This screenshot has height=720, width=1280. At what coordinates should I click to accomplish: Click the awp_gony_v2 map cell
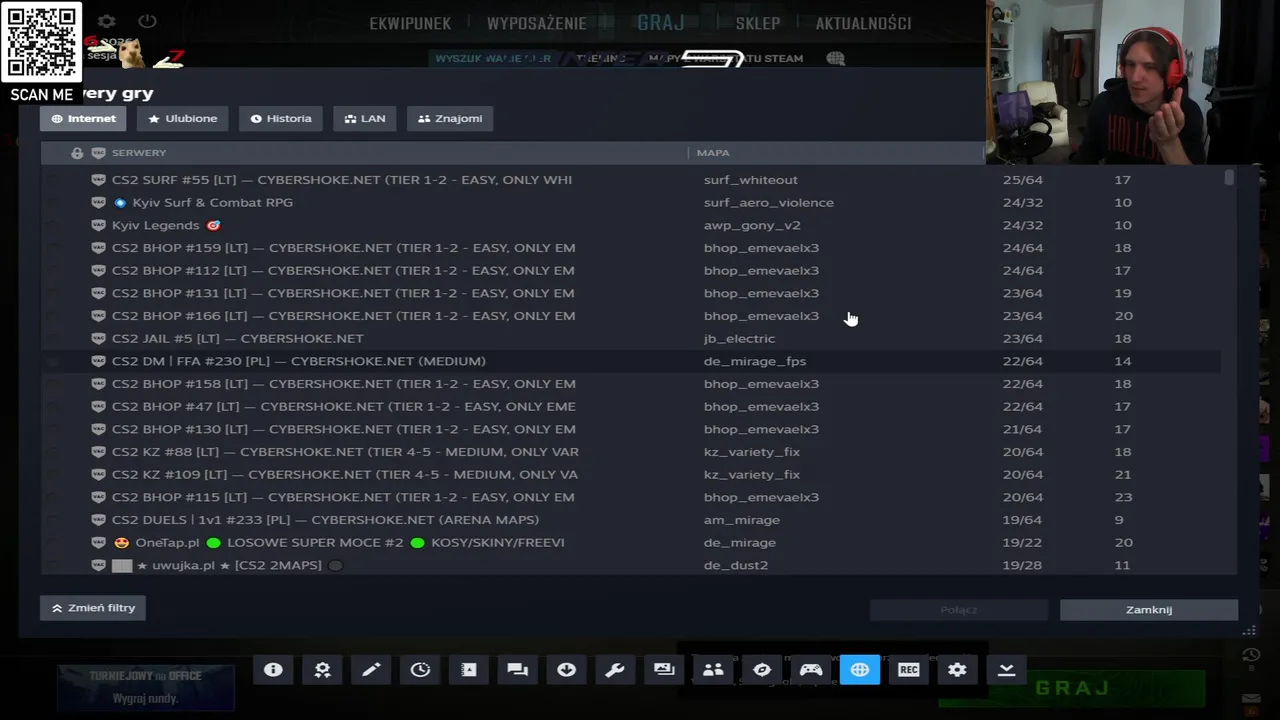point(752,225)
